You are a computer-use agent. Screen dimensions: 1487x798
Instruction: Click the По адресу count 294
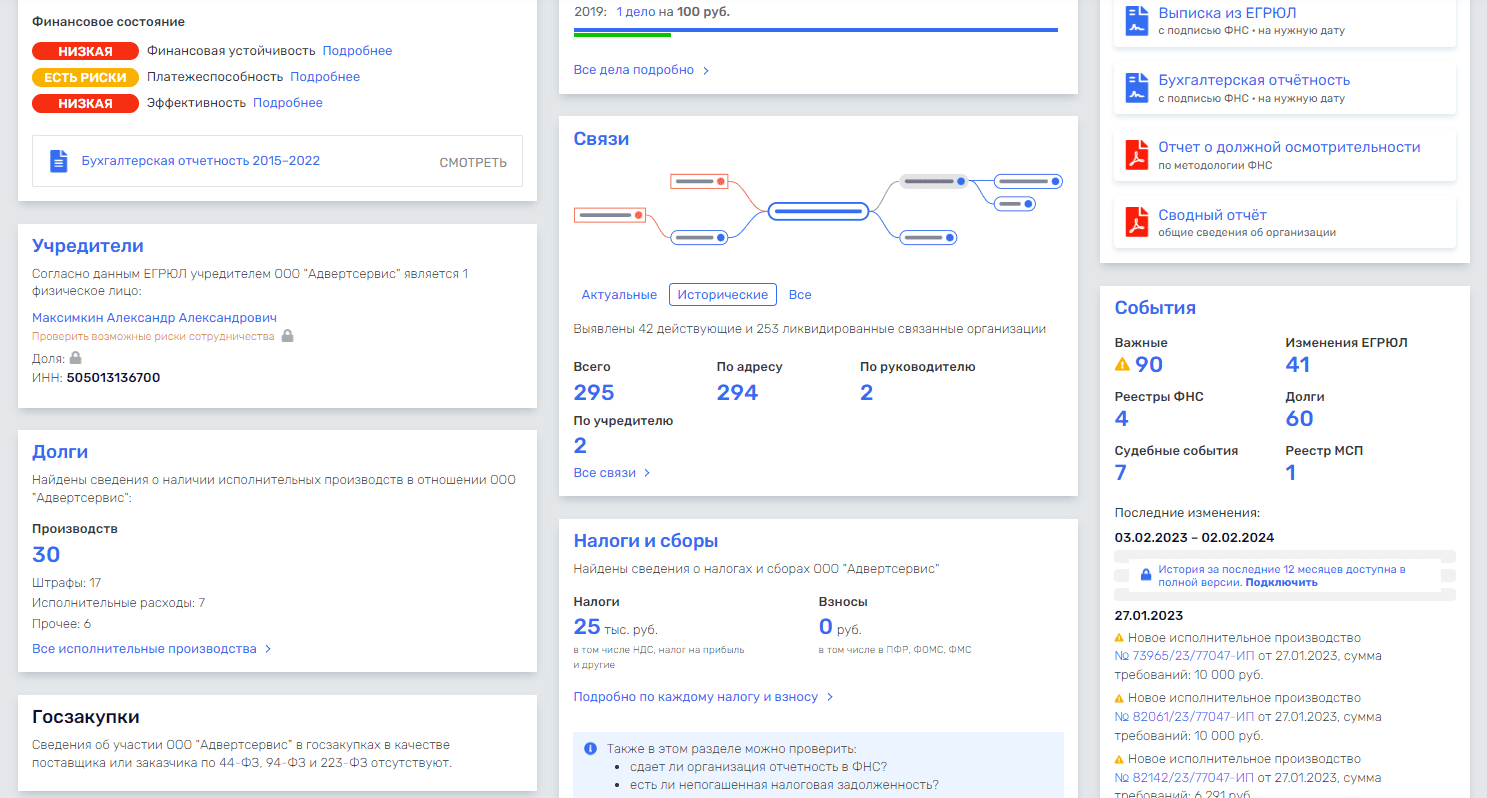point(738,393)
